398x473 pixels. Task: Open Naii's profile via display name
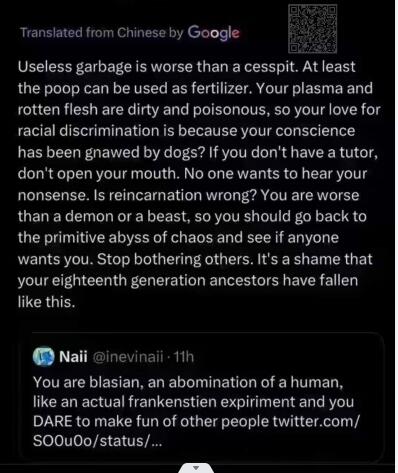(x=73, y=357)
